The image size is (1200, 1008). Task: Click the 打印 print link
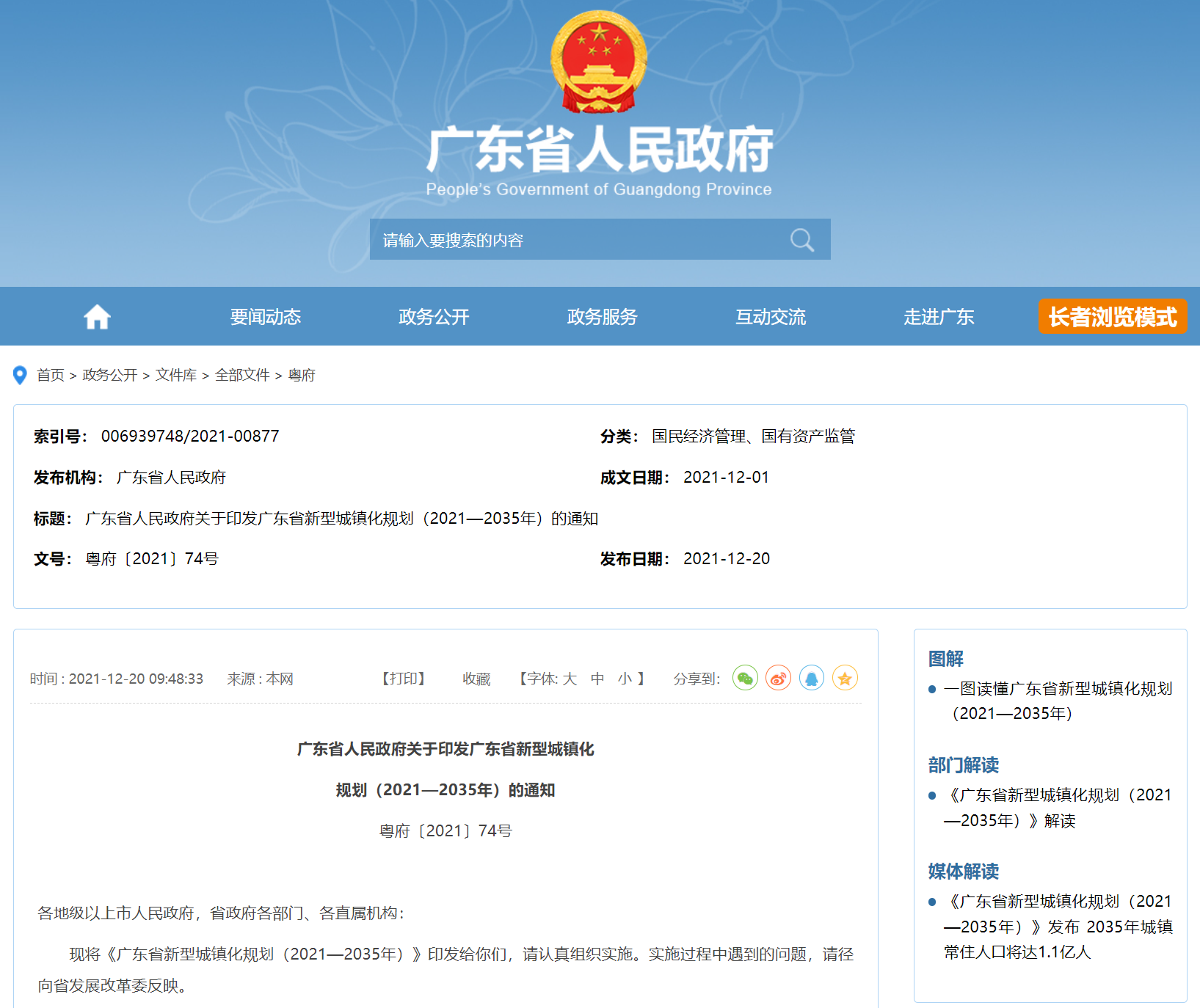pos(404,679)
